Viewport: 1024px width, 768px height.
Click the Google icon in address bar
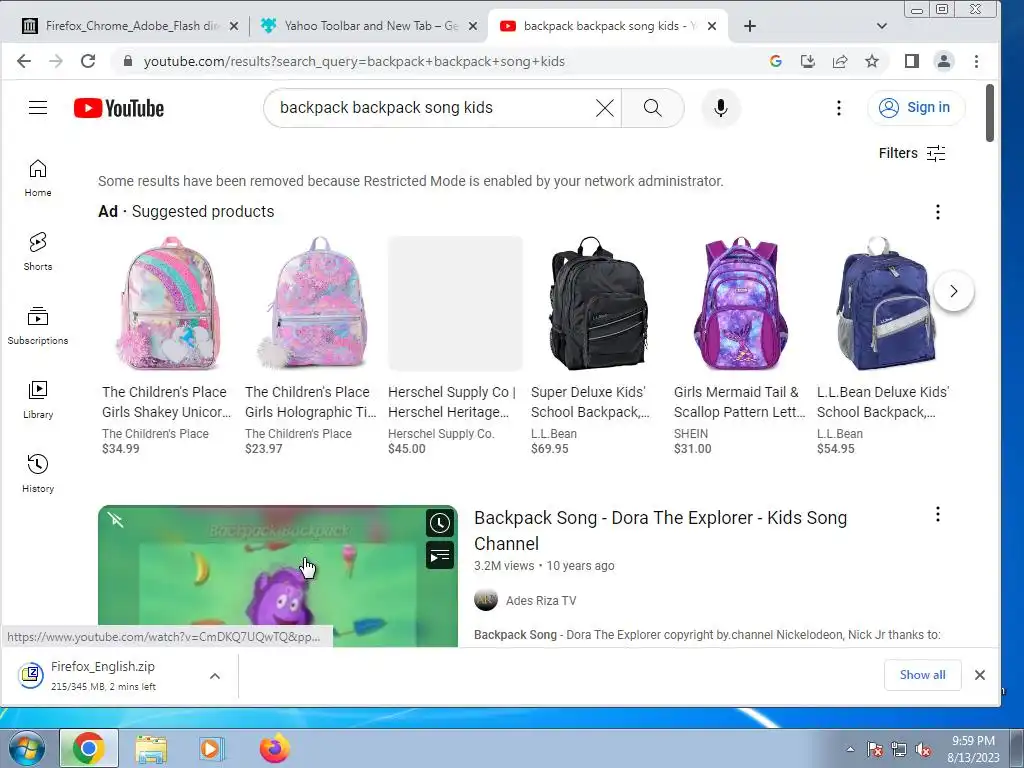point(776,61)
